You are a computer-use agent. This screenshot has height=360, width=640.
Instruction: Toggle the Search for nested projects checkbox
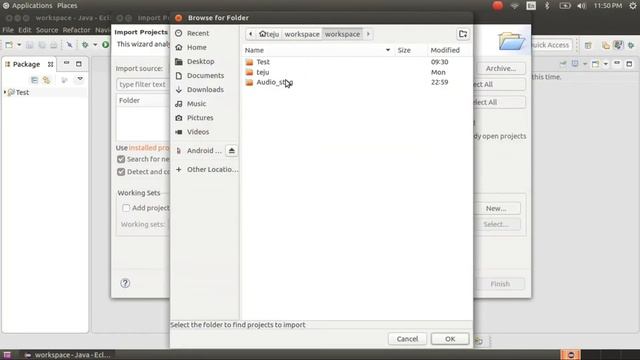pyautogui.click(x=121, y=159)
